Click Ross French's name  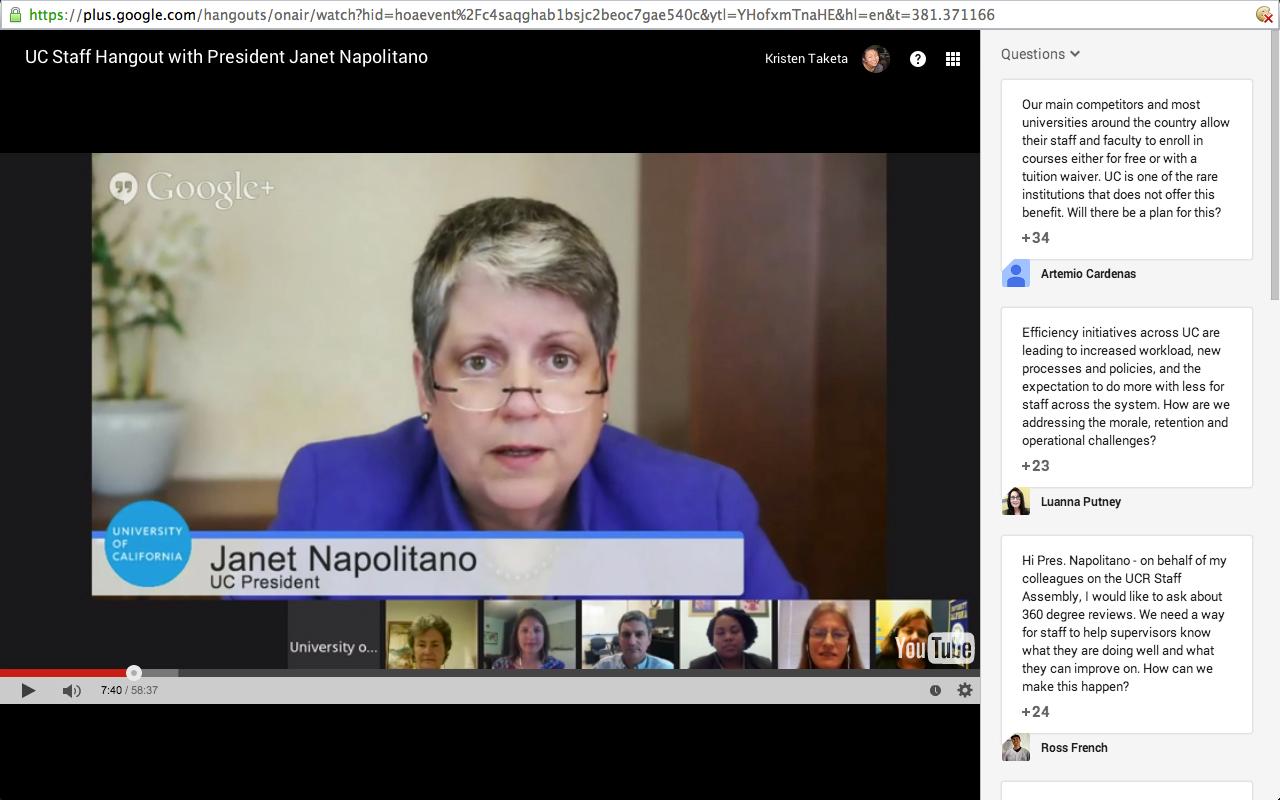tap(1073, 748)
